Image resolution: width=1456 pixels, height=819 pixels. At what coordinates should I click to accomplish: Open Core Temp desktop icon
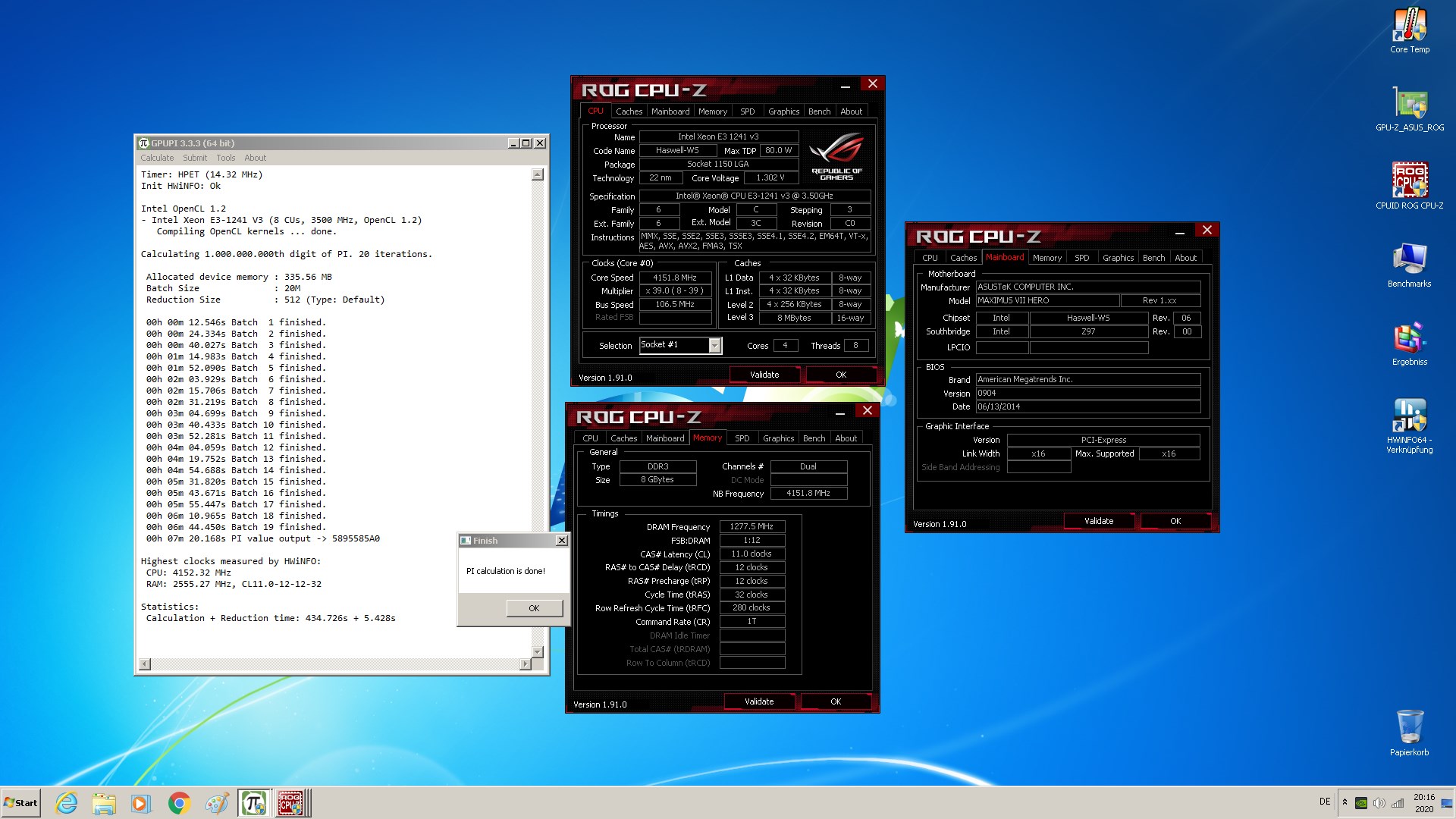(x=1409, y=30)
